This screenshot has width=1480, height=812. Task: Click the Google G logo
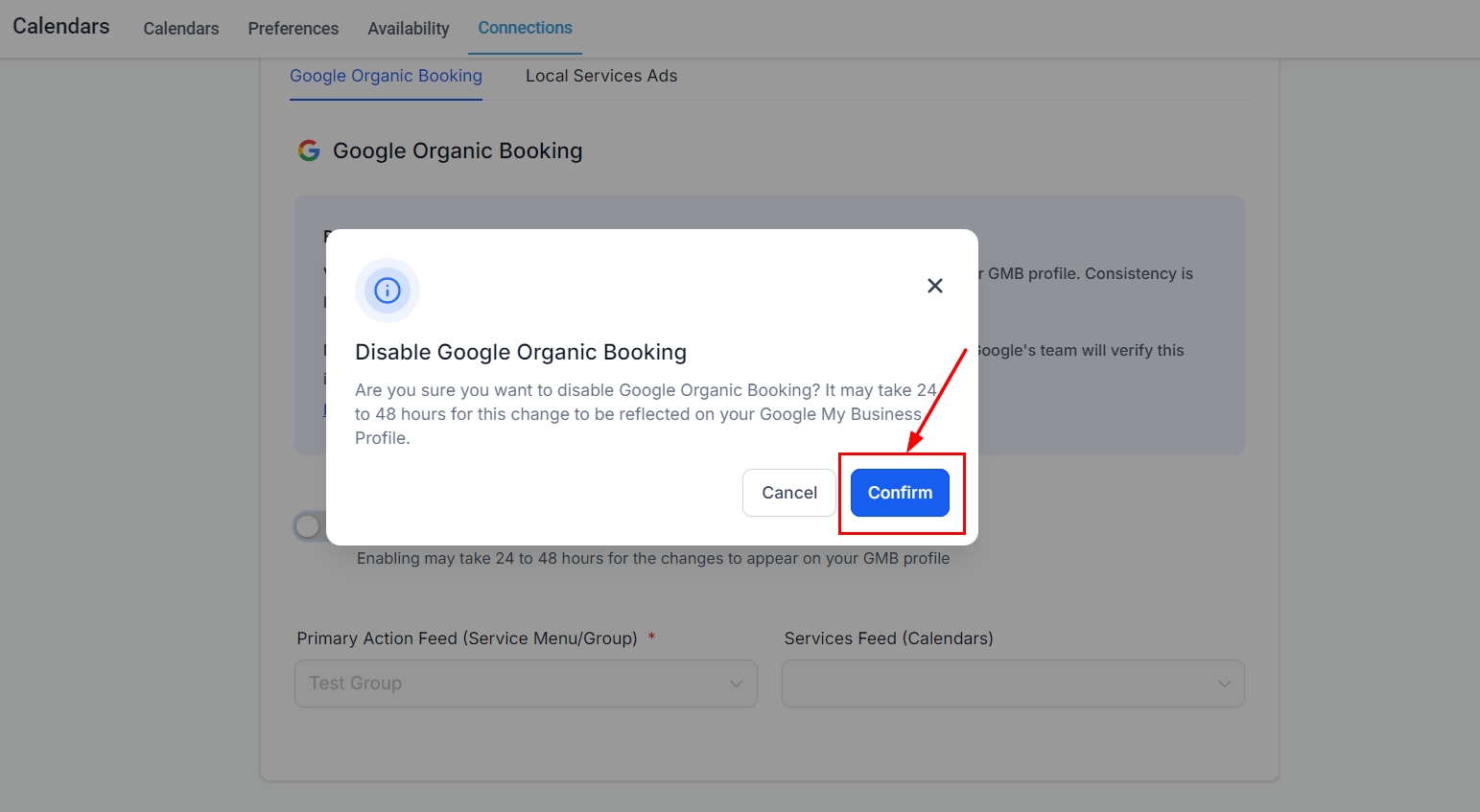309,151
